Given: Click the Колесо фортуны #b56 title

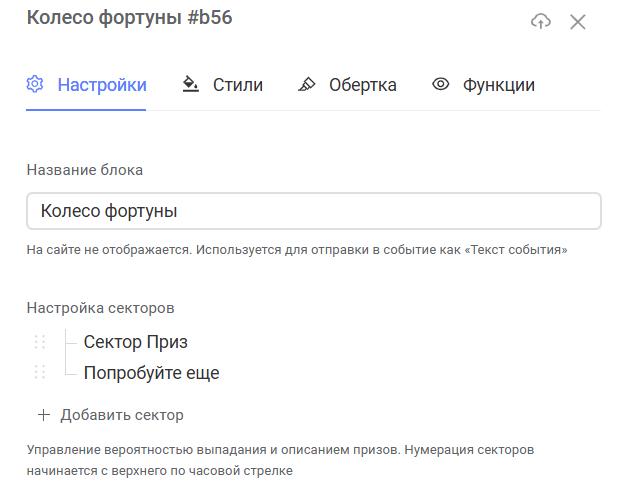Looking at the screenshot, I should 130,18.
